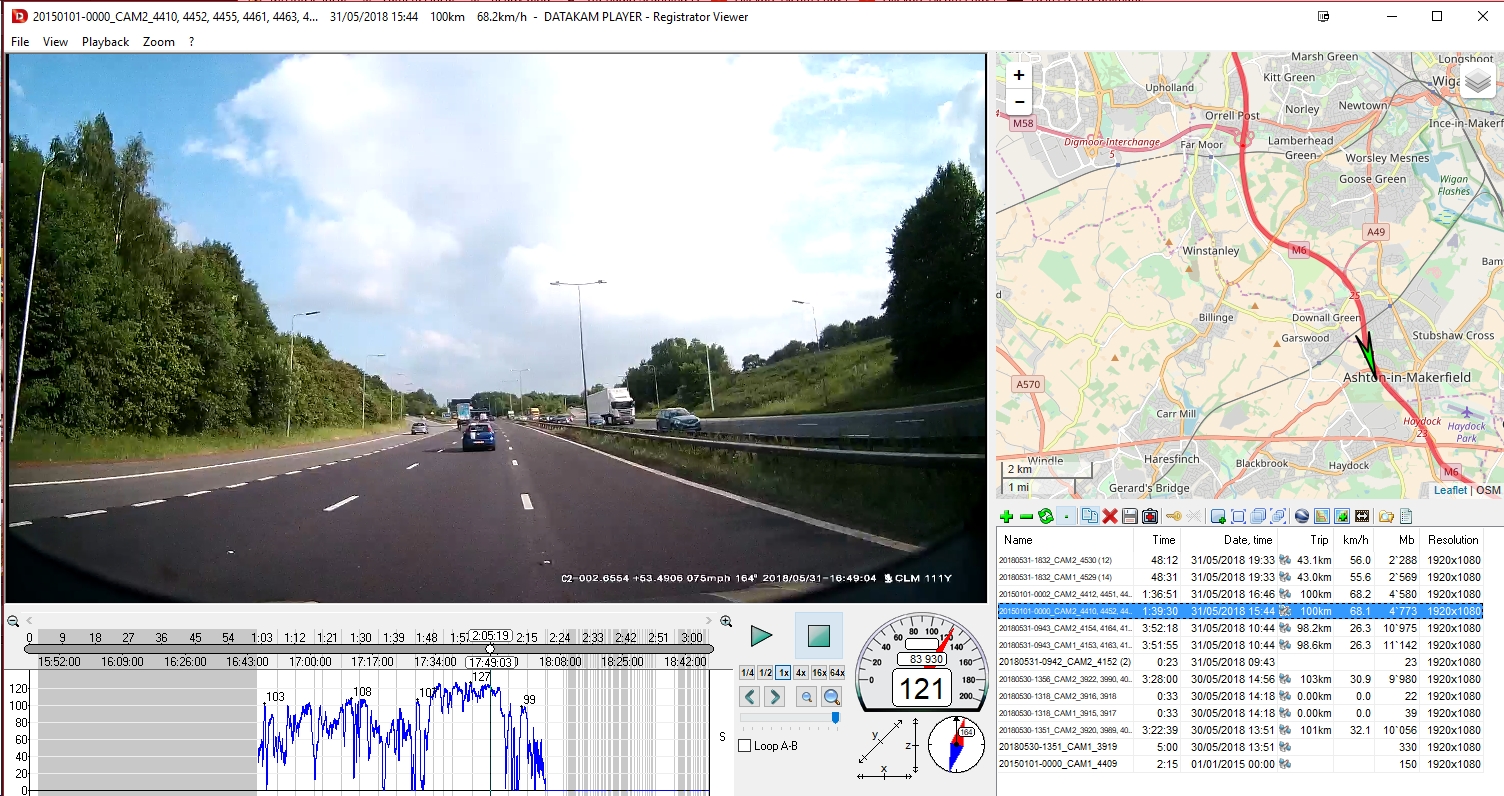Open the File menu
The width and height of the screenshot is (1504, 796).
click(x=20, y=42)
